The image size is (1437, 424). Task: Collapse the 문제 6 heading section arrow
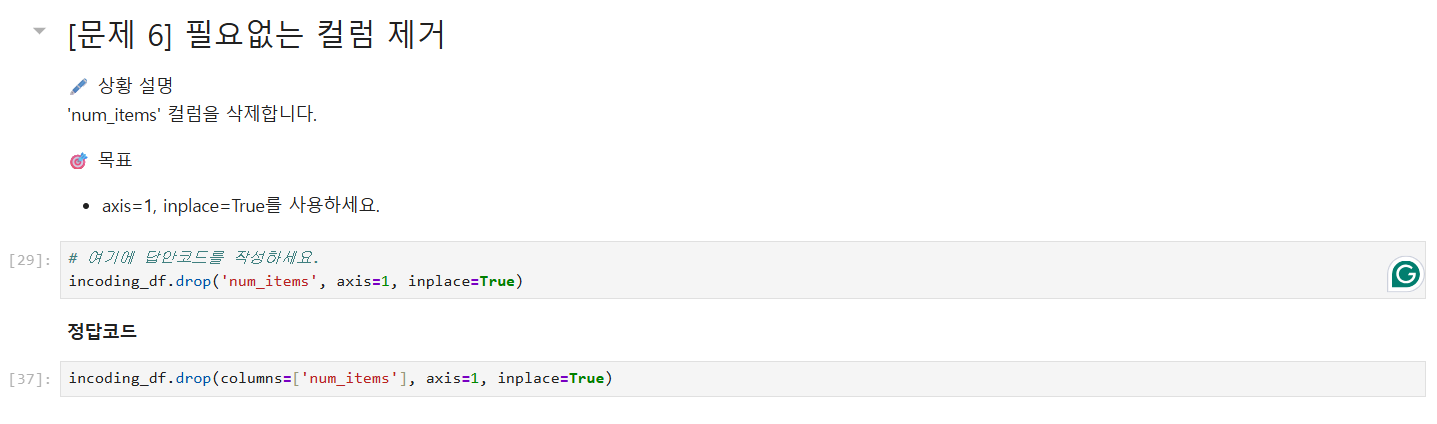coord(39,31)
